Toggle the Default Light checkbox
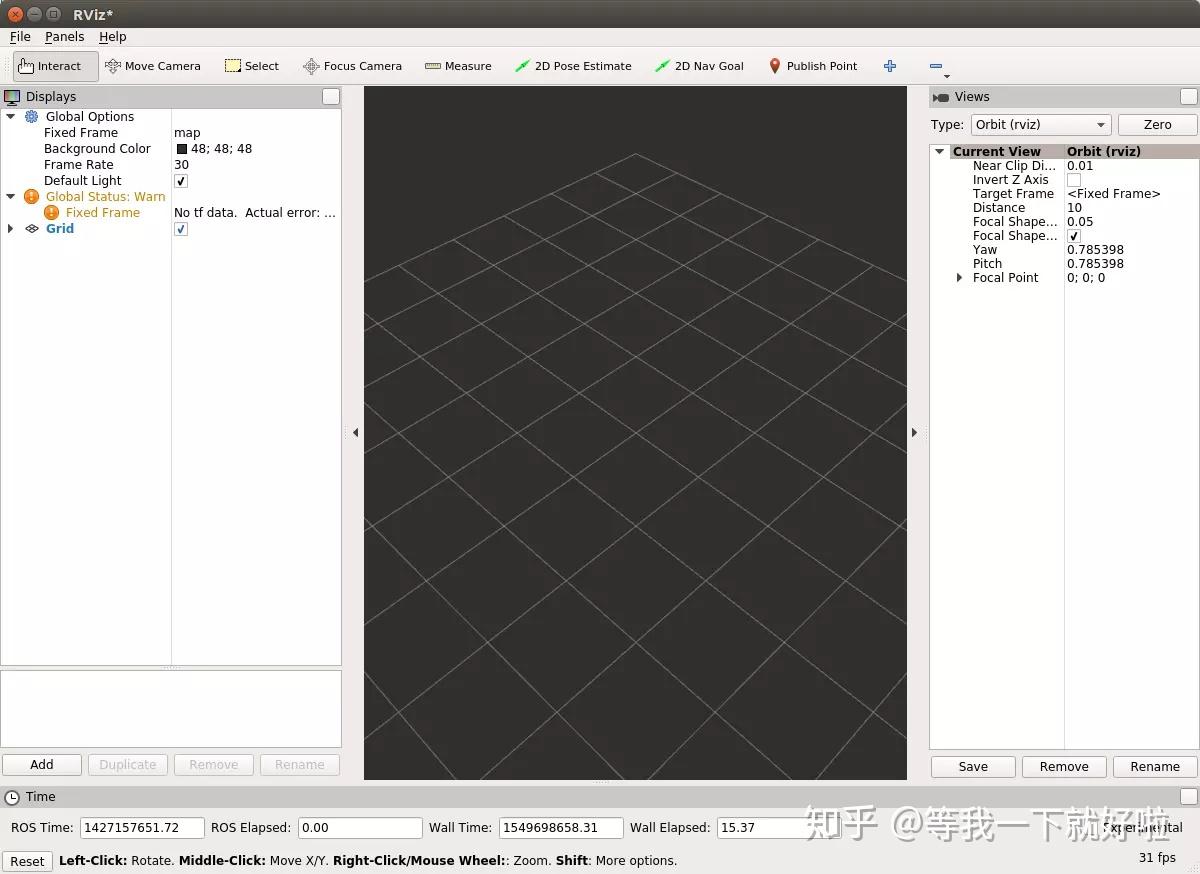 pyautogui.click(x=181, y=181)
